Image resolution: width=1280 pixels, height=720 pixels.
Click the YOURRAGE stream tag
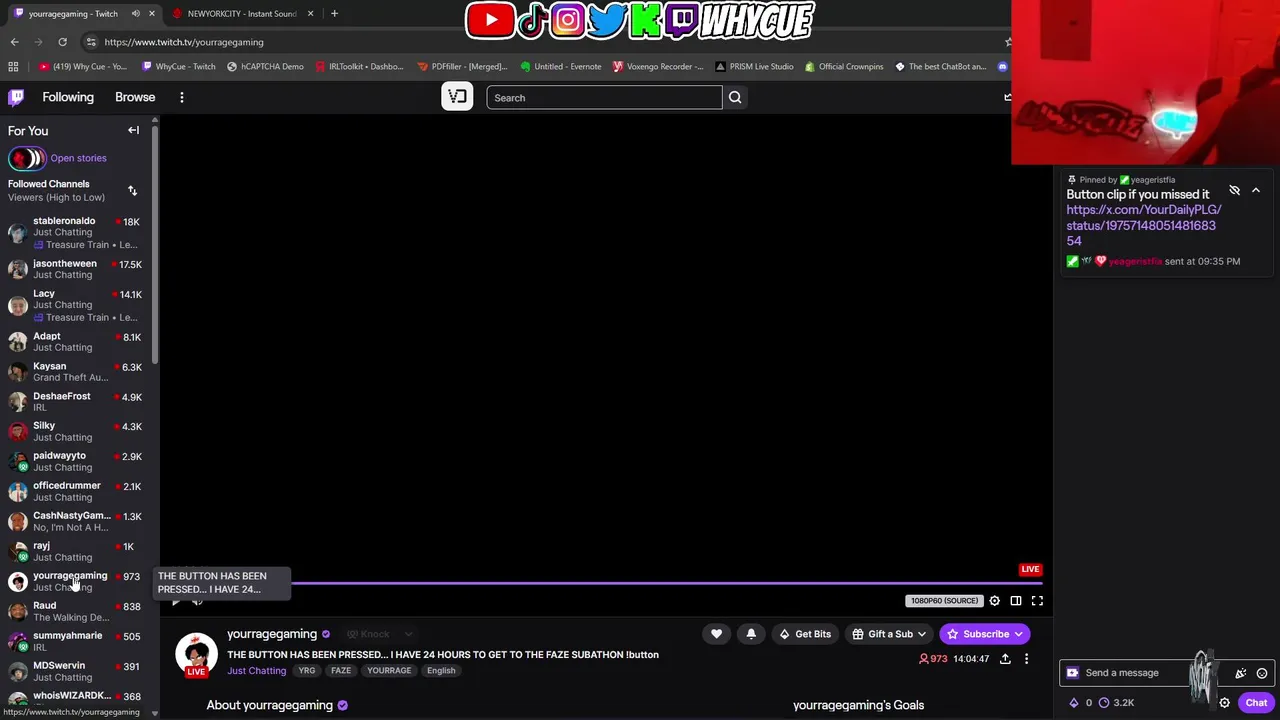click(389, 671)
